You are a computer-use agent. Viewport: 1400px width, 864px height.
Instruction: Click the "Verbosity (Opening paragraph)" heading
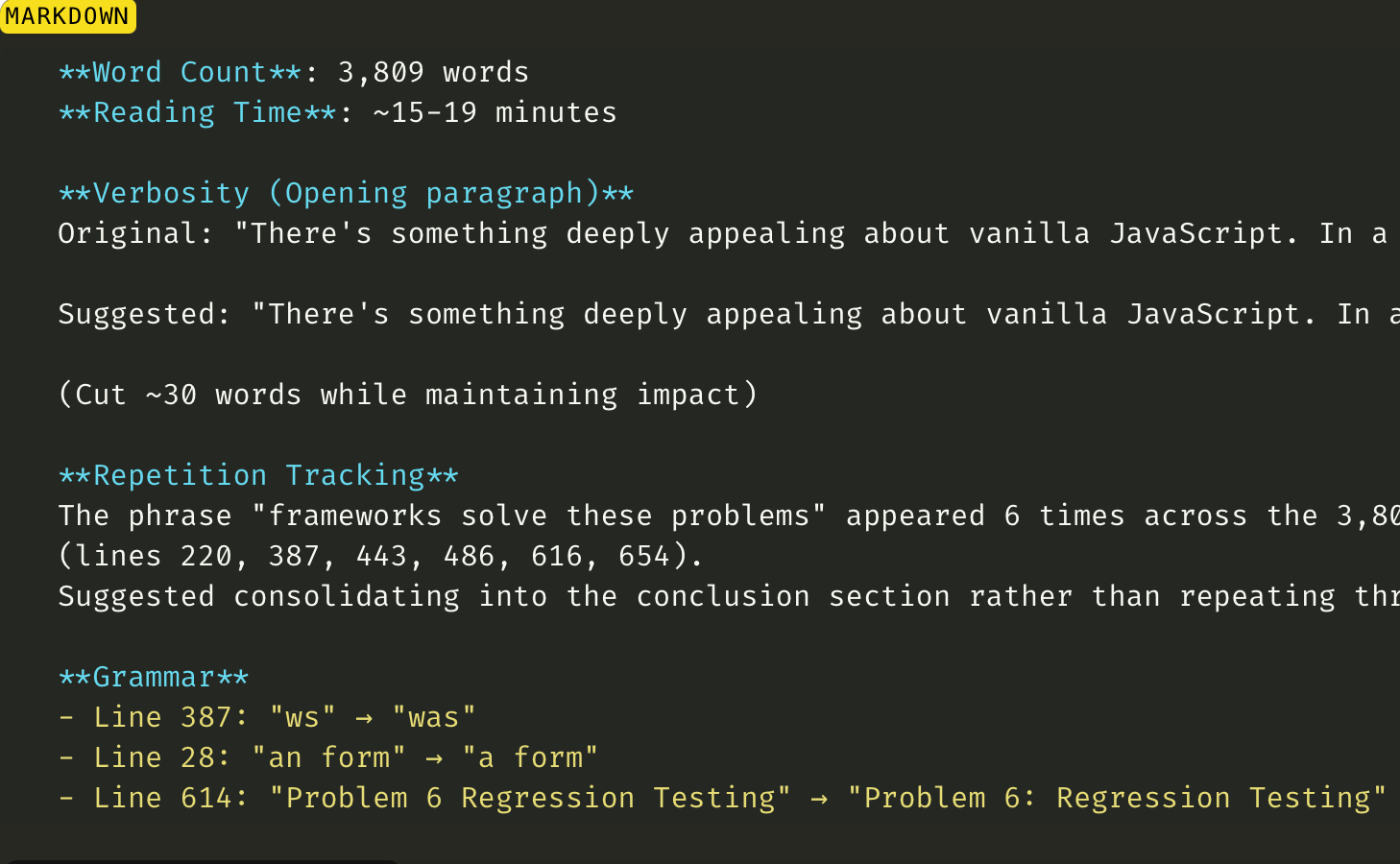point(346,194)
